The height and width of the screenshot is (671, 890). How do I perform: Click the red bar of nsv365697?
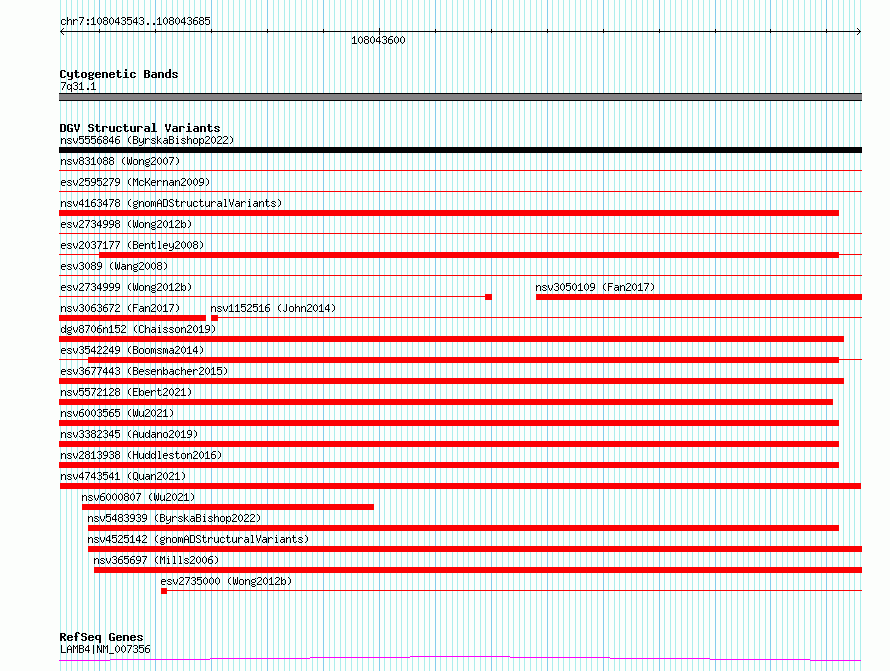tap(478, 570)
